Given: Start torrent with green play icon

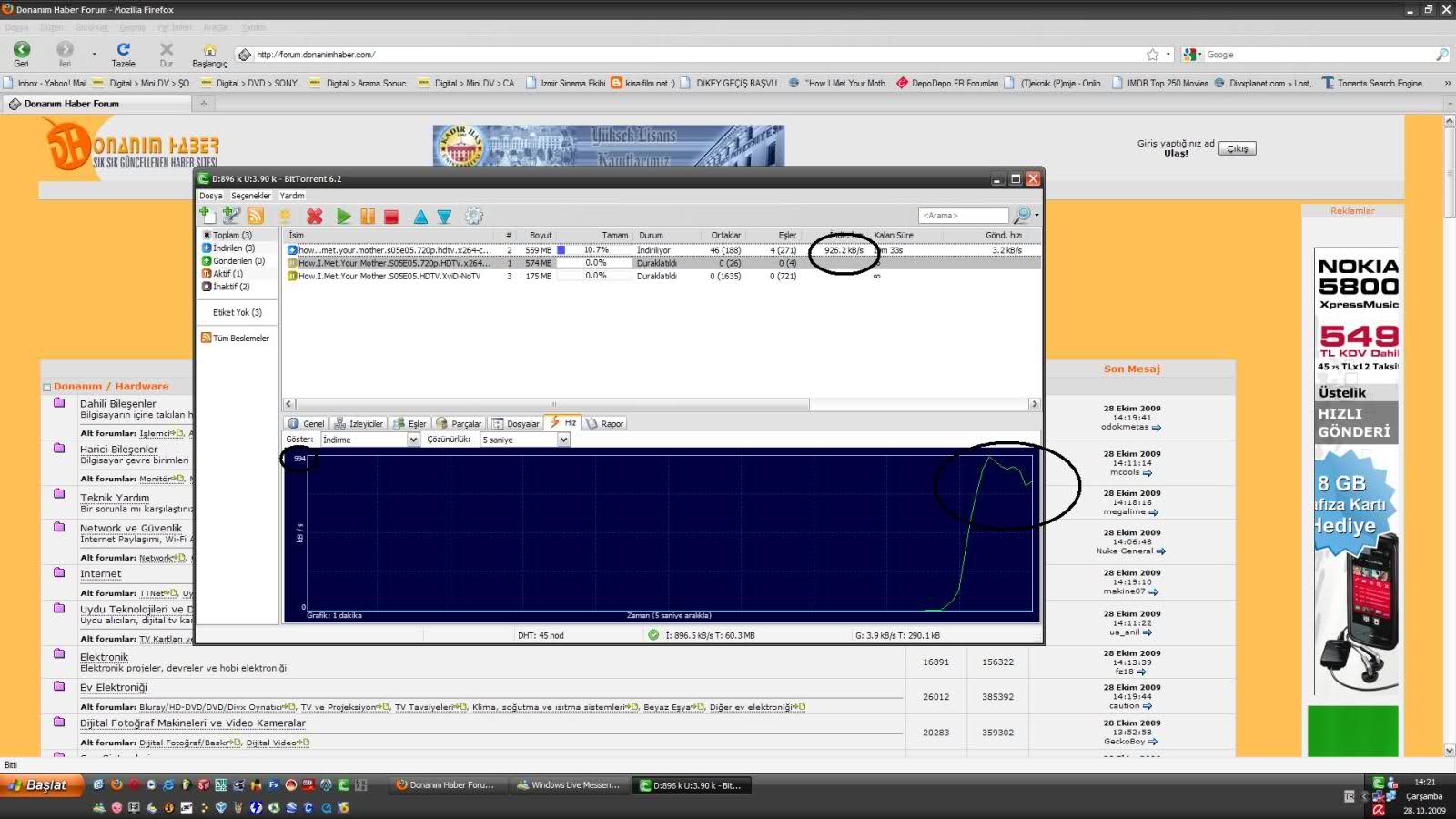Looking at the screenshot, I should 343,216.
